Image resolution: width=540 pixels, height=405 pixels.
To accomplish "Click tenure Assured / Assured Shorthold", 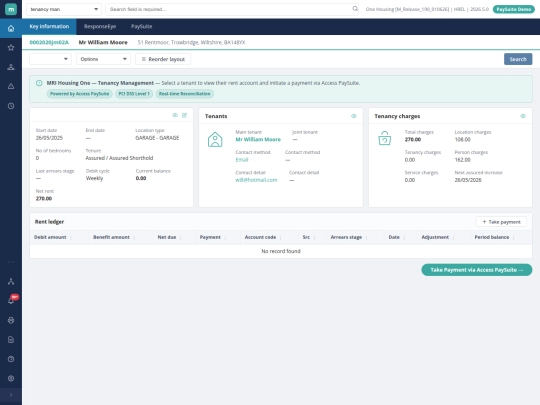I will [x=119, y=158].
